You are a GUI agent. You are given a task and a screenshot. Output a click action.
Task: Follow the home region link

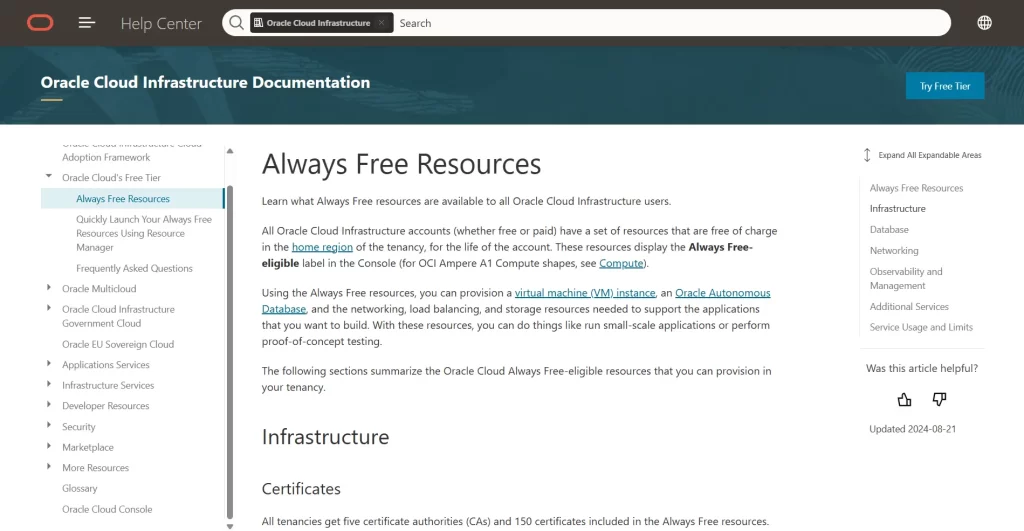click(x=322, y=247)
